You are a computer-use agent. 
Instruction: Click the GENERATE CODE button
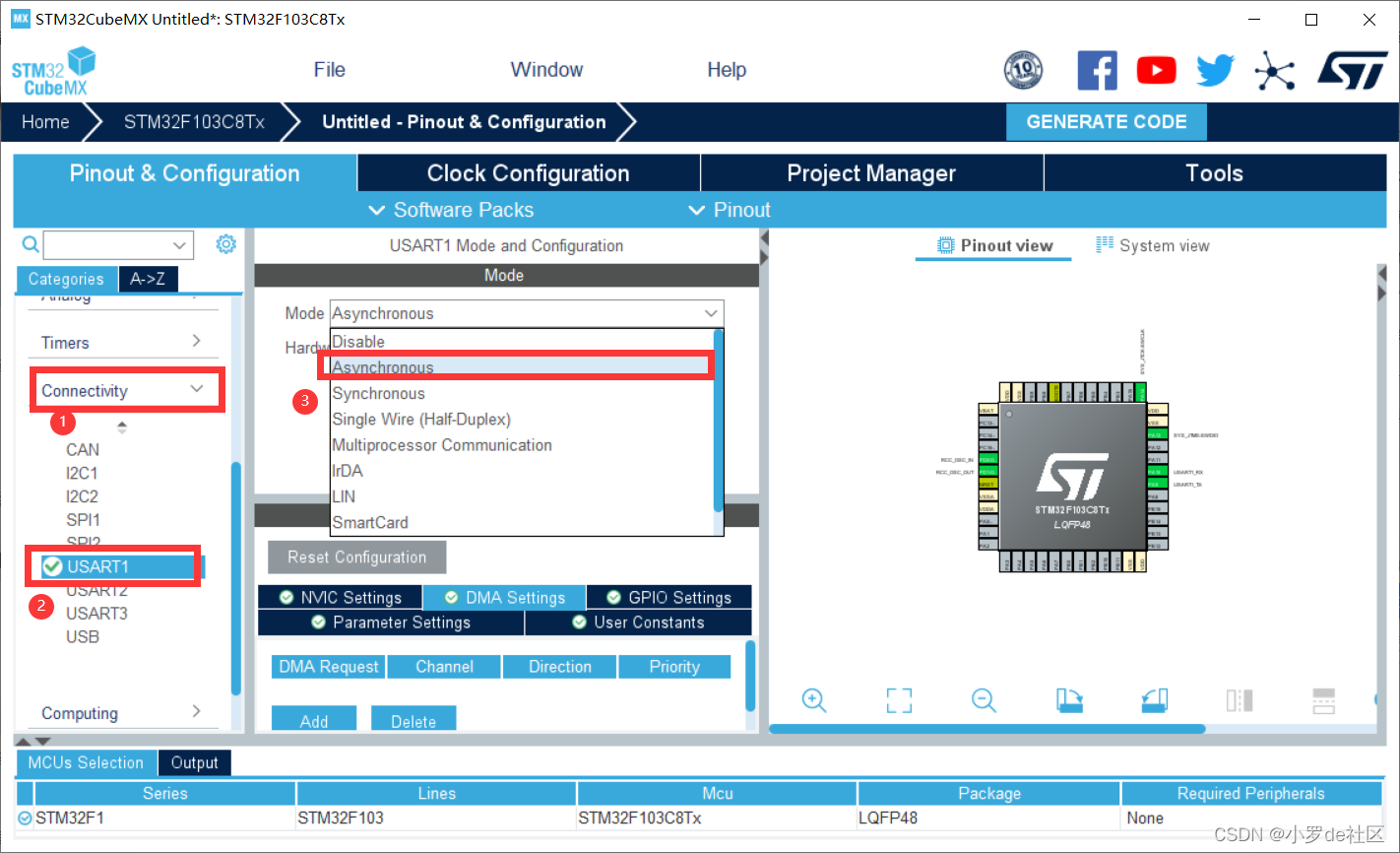tap(1107, 122)
